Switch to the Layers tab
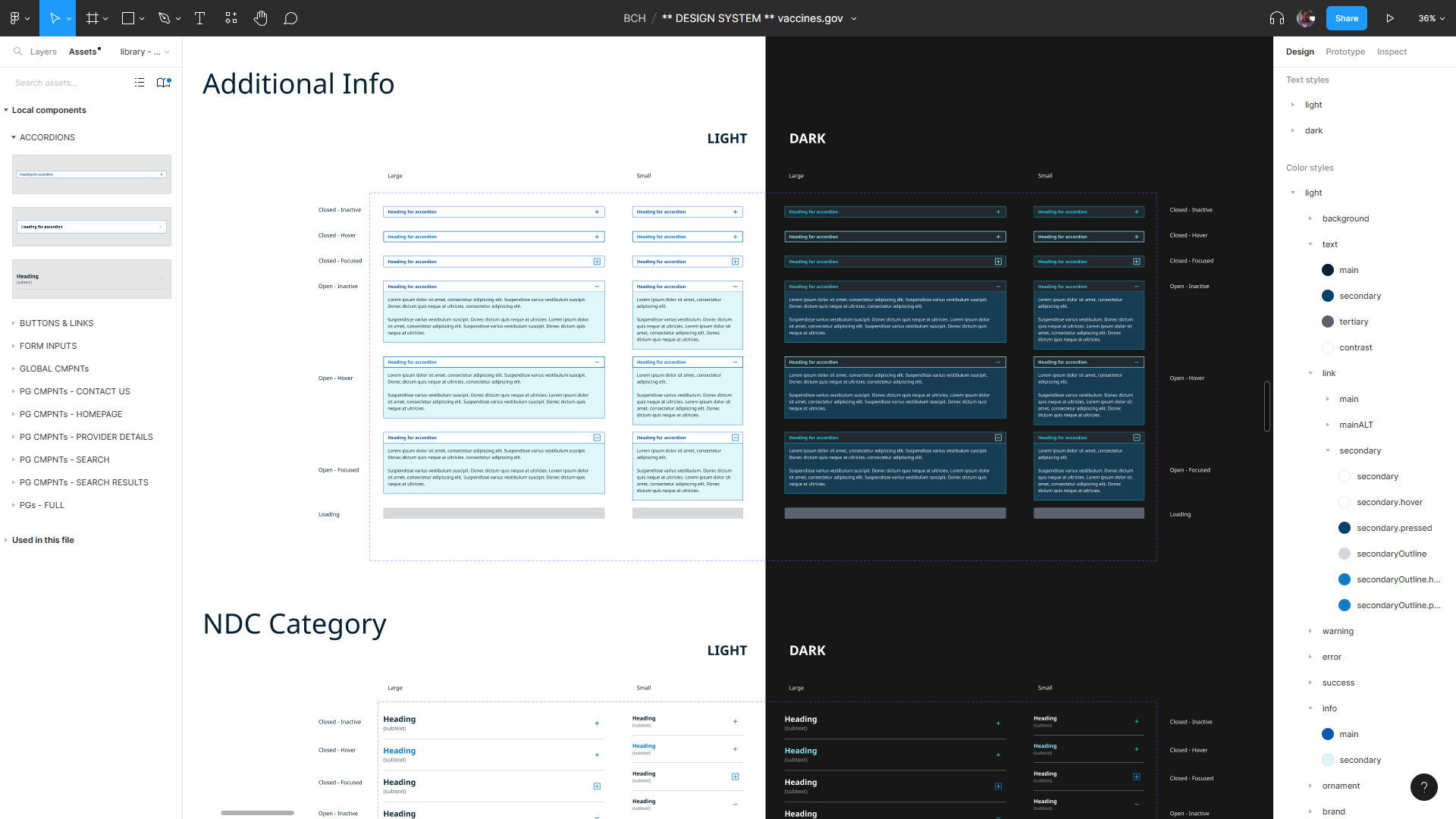The width and height of the screenshot is (1456, 819). tap(43, 52)
